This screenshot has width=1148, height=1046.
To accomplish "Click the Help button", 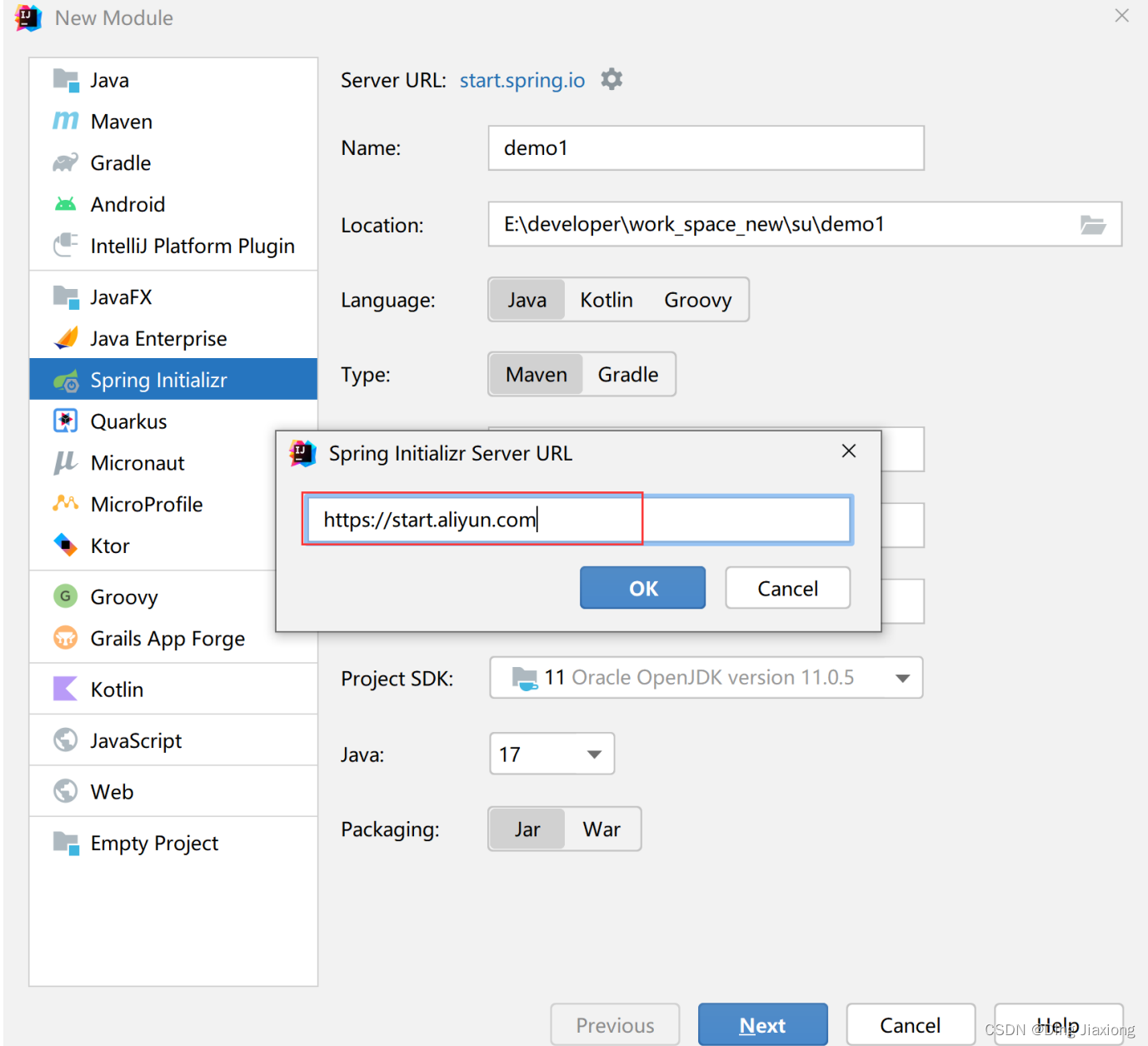I will pos(1058,1024).
